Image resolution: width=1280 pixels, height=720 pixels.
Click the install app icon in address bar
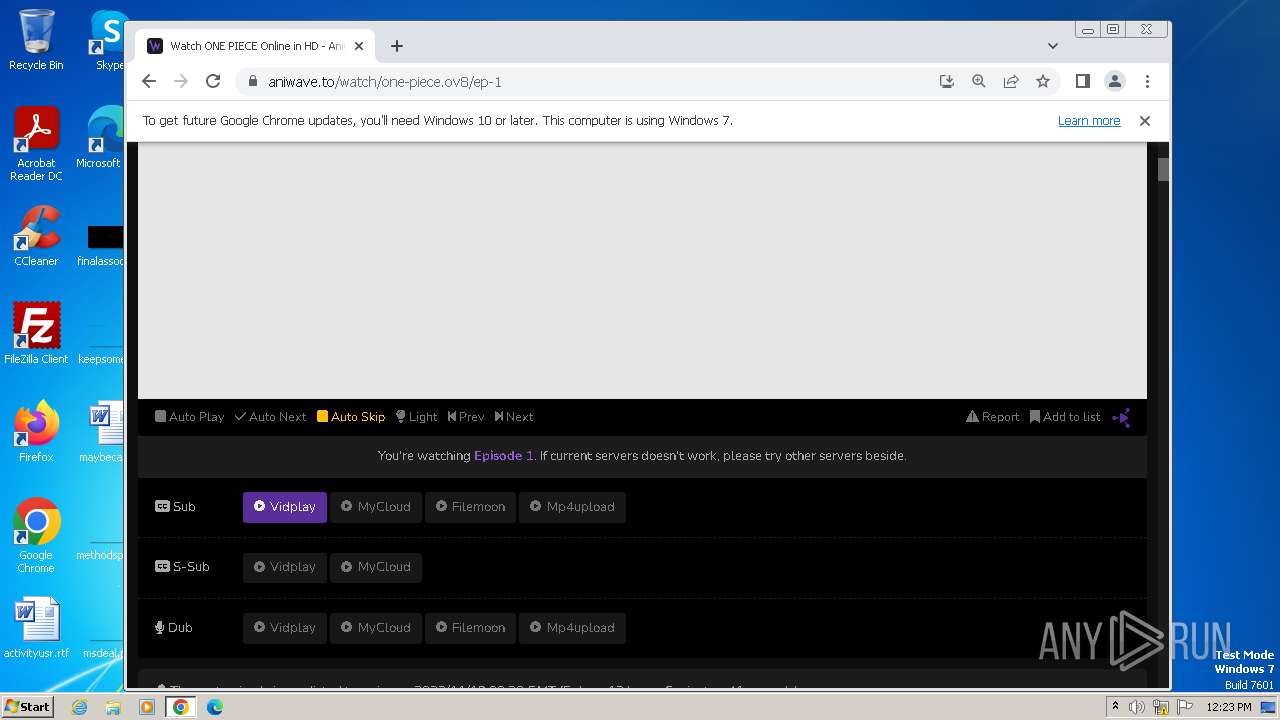[x=947, y=82]
